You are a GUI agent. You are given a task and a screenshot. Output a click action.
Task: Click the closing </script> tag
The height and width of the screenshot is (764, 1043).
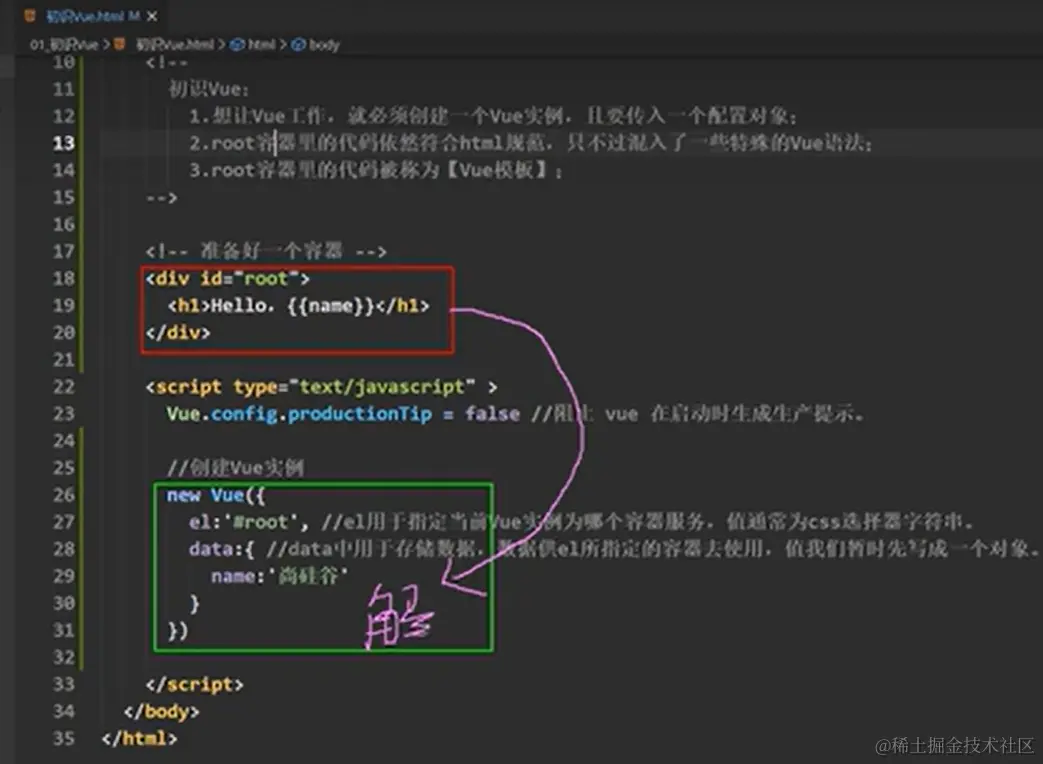(x=195, y=684)
